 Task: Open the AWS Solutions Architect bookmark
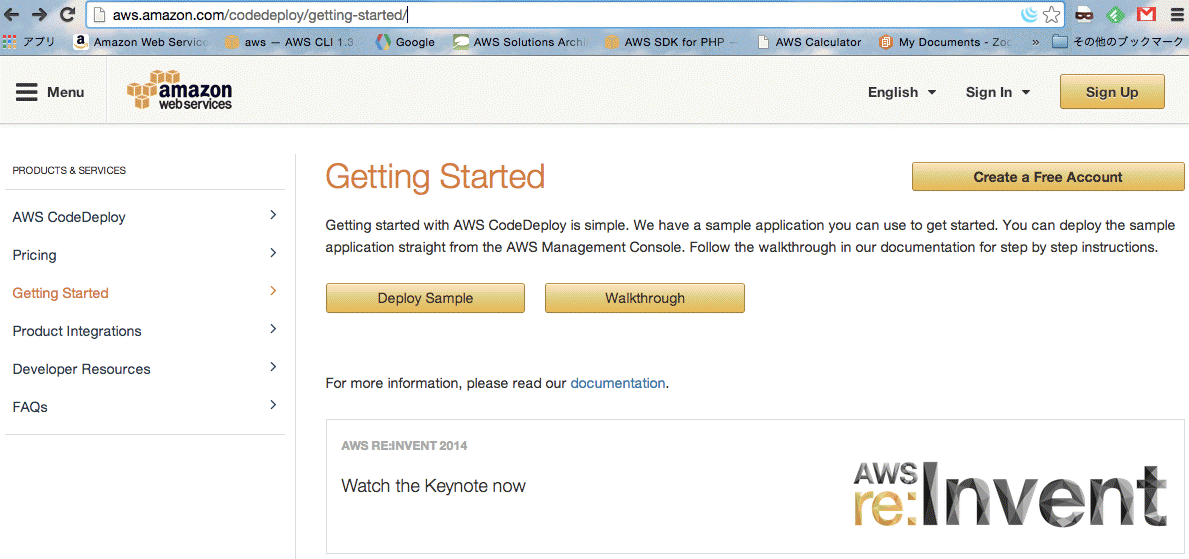[x=520, y=42]
